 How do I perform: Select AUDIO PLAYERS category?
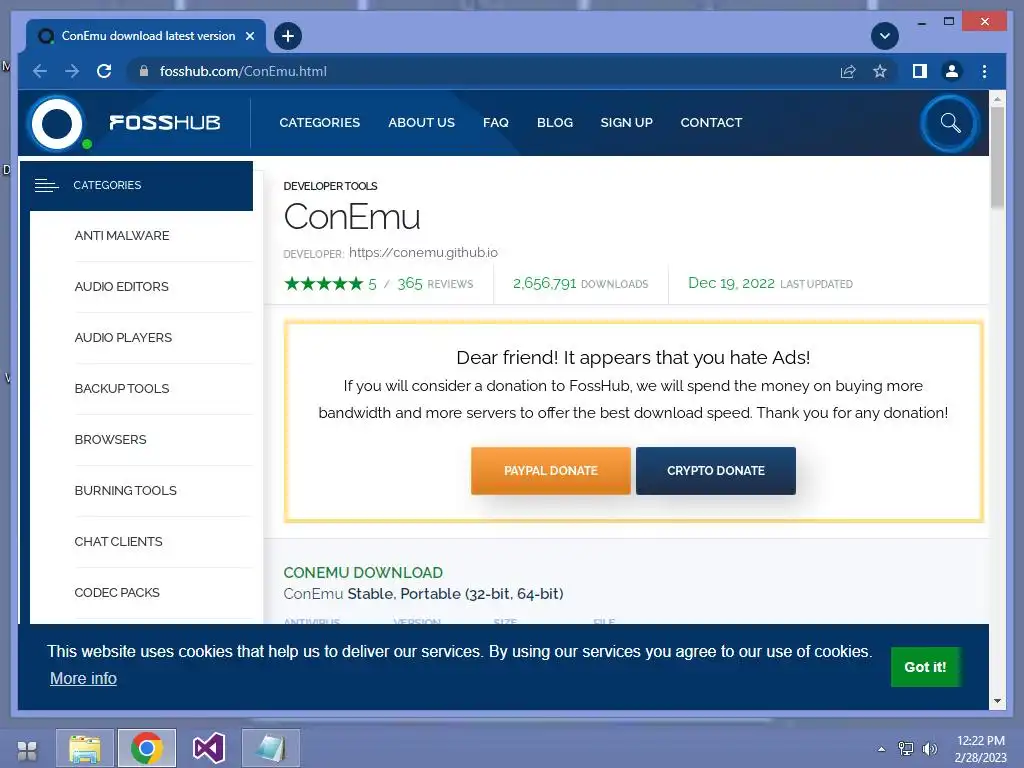(123, 338)
